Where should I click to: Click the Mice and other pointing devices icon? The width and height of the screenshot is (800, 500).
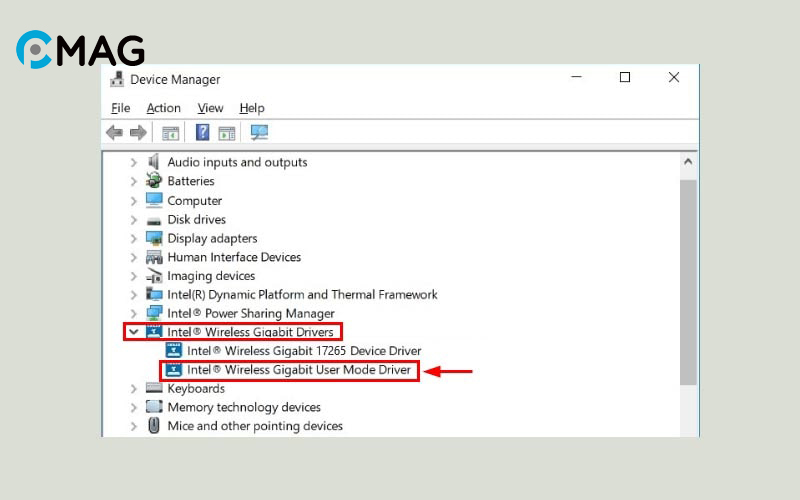click(154, 425)
